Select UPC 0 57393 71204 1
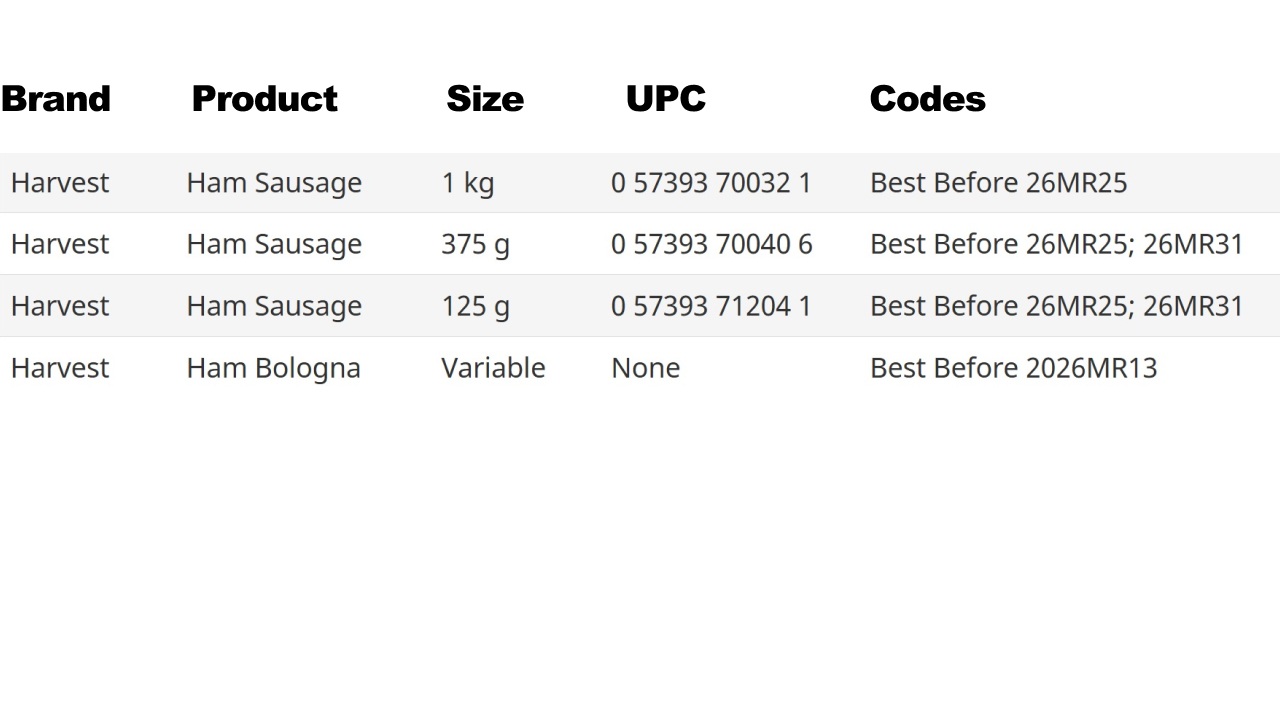The image size is (1280, 725). (x=711, y=306)
